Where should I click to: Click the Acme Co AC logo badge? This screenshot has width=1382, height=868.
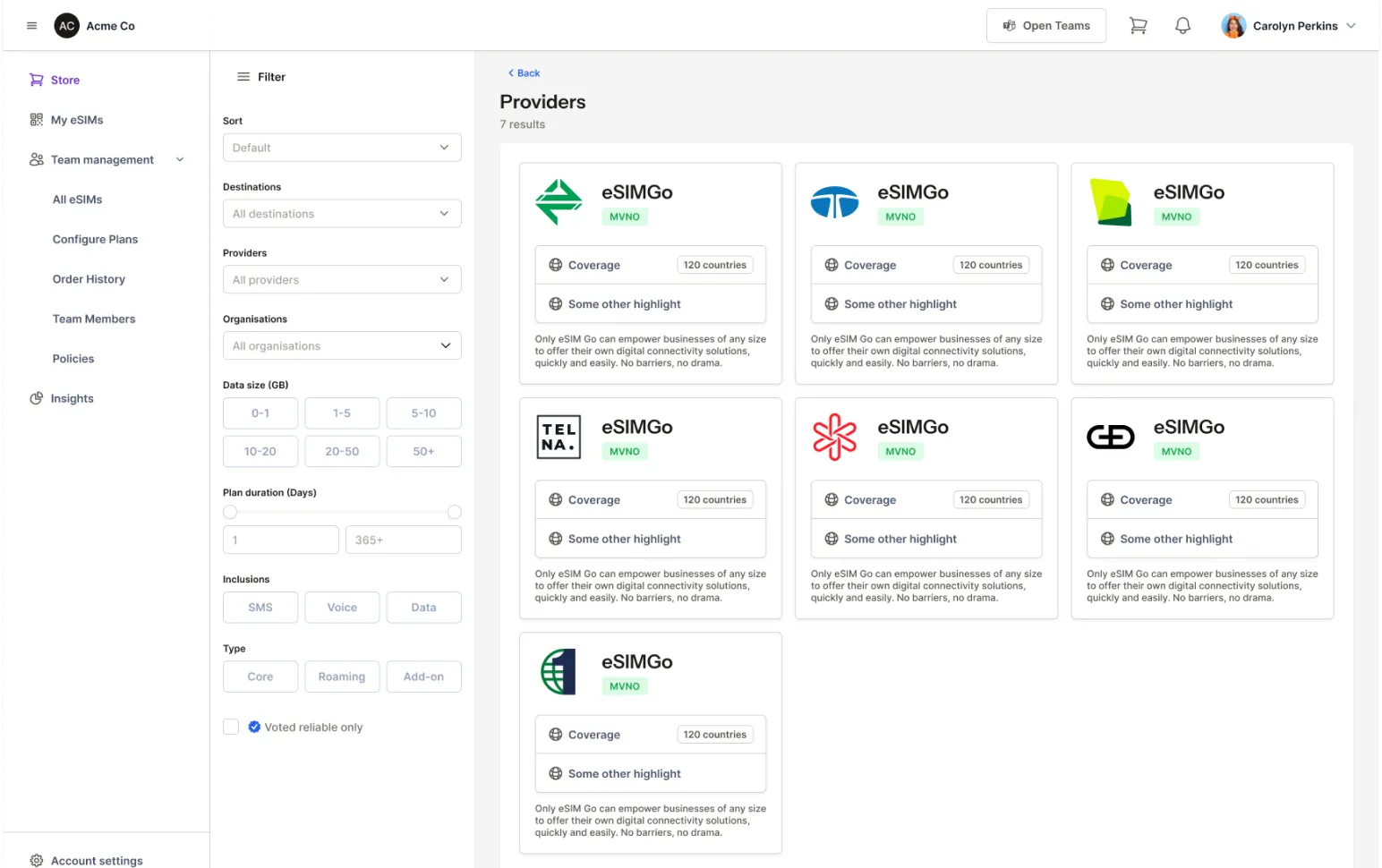(x=67, y=26)
